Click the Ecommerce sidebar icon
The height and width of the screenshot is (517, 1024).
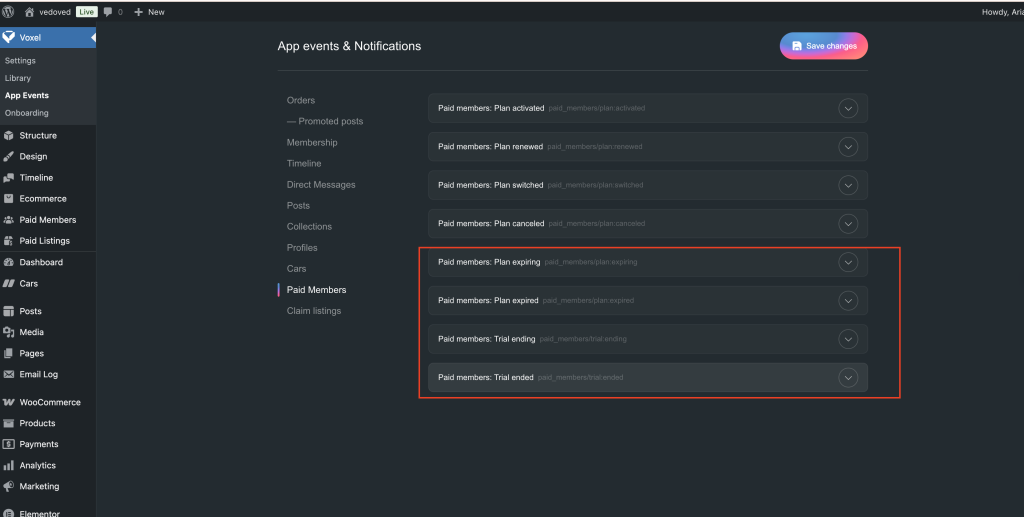(9, 198)
